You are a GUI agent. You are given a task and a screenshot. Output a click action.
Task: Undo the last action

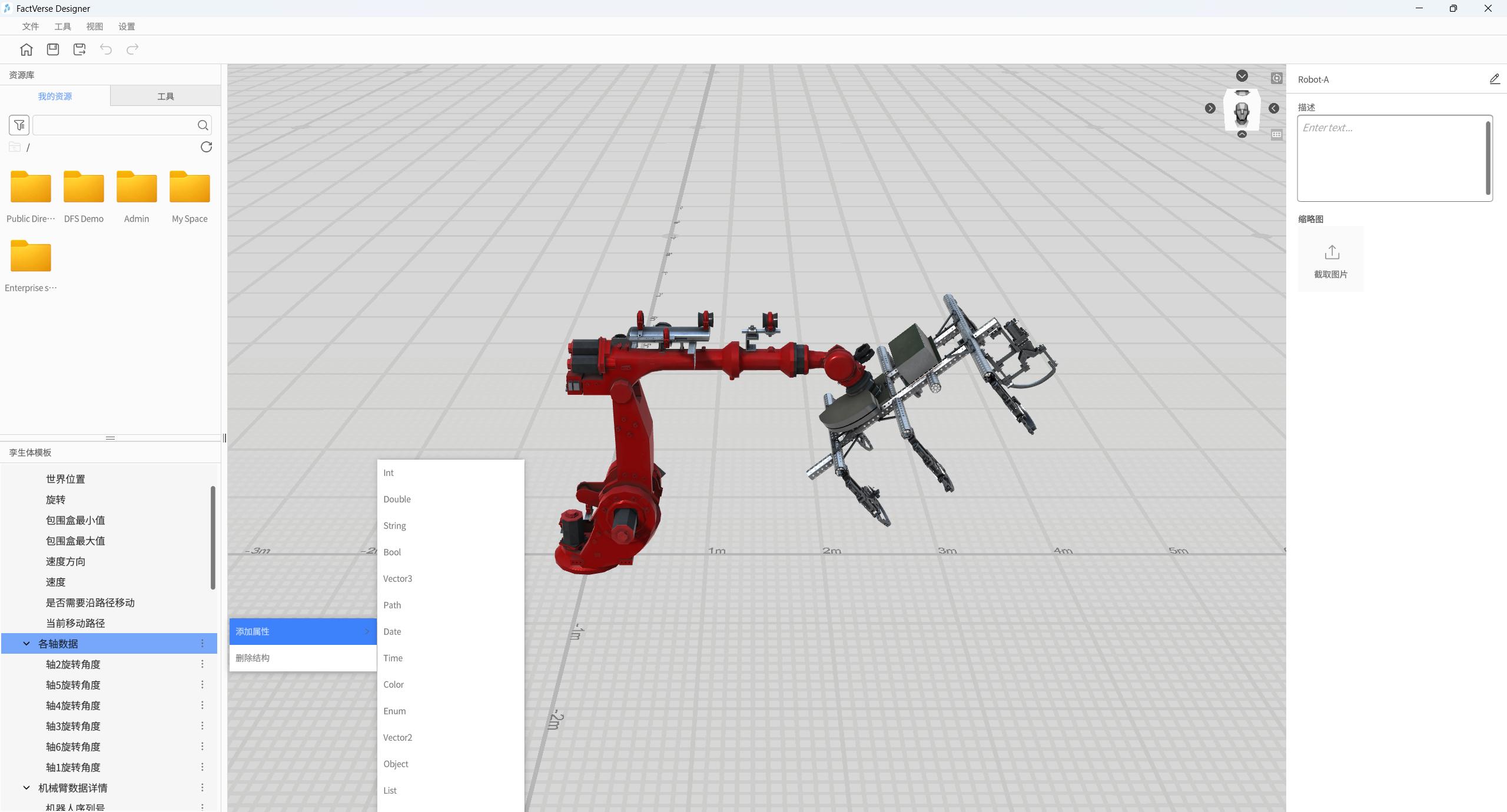(x=106, y=49)
